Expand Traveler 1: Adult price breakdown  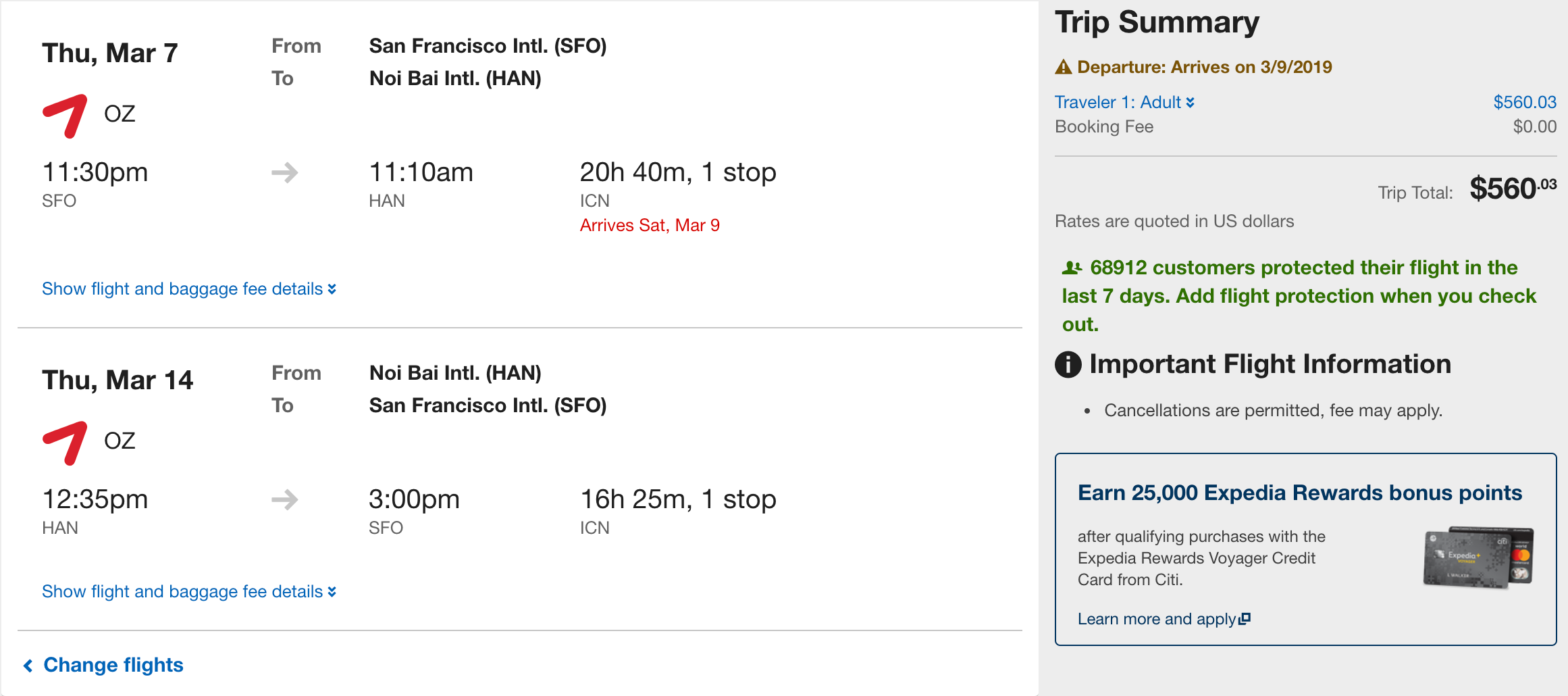(x=1124, y=102)
